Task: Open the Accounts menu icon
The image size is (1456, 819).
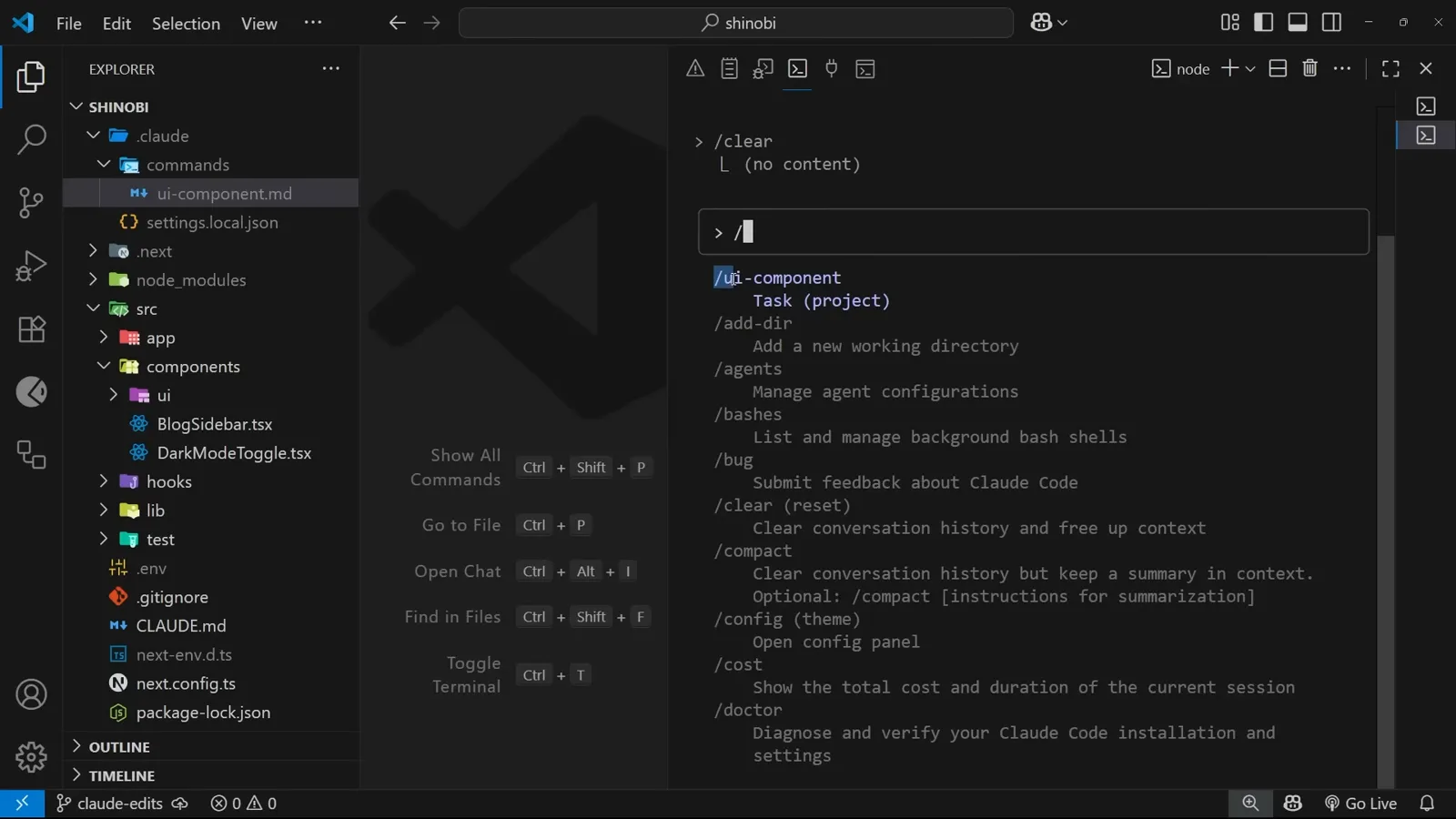Action: pos(31,694)
